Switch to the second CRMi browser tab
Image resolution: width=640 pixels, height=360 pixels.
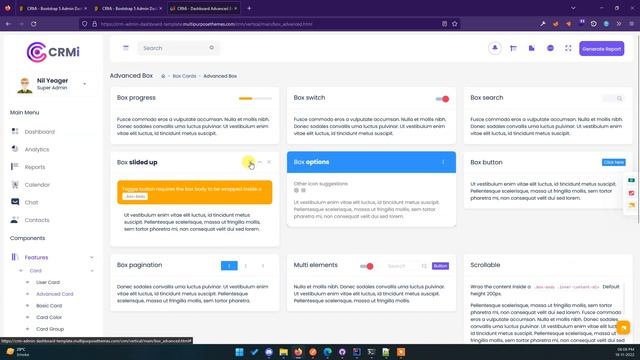128,8
